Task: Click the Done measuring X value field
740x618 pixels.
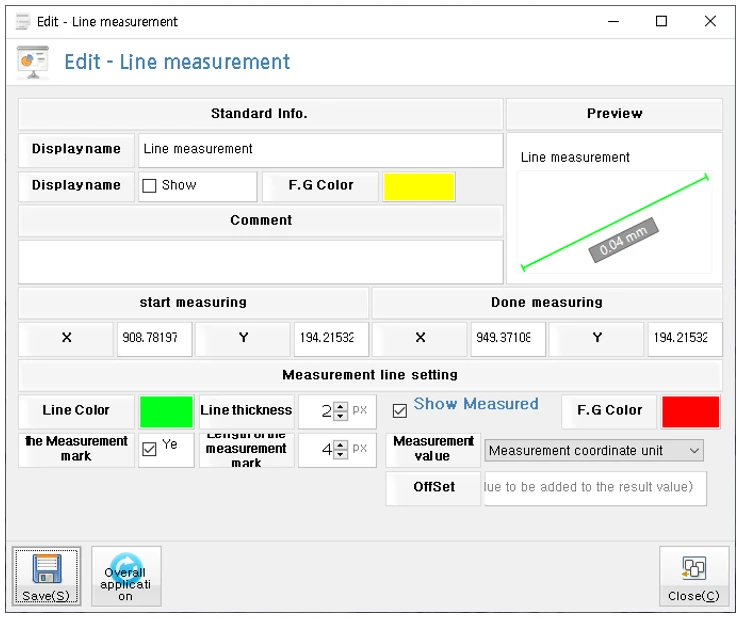Action: click(508, 339)
